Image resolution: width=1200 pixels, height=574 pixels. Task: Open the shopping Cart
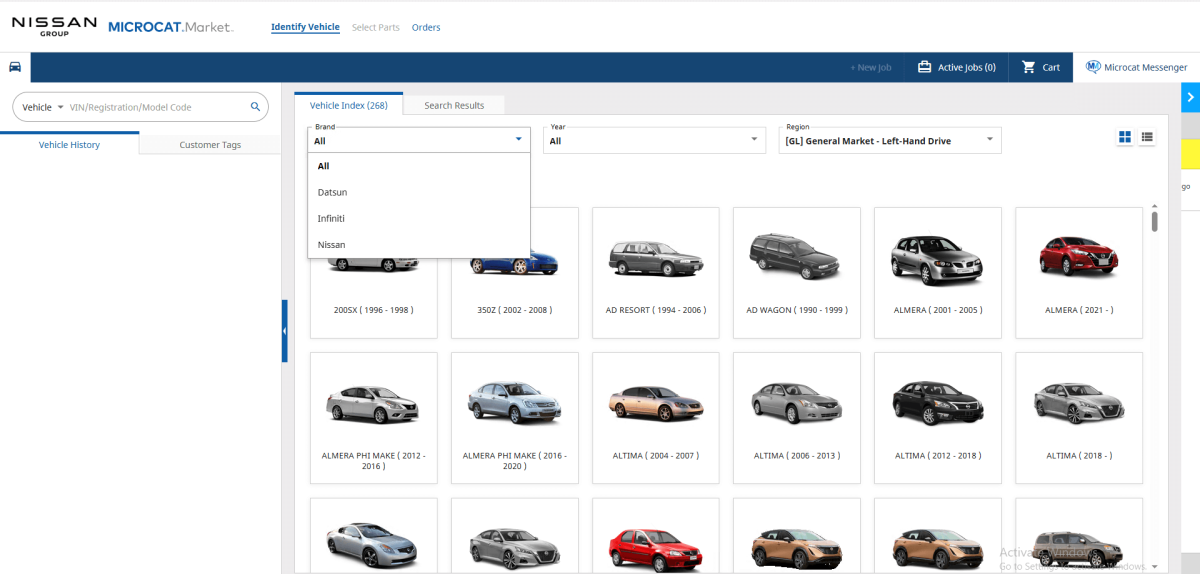click(1040, 67)
